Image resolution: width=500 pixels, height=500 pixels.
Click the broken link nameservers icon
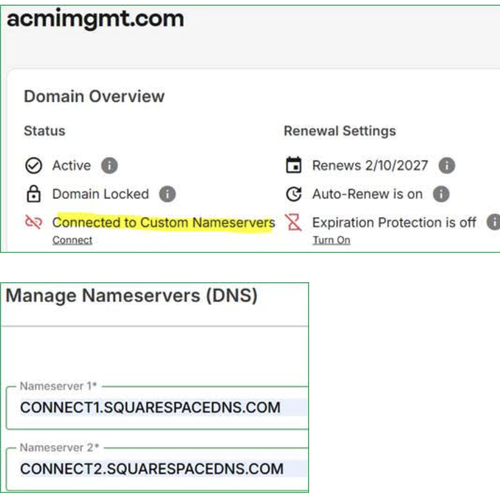click(34, 222)
